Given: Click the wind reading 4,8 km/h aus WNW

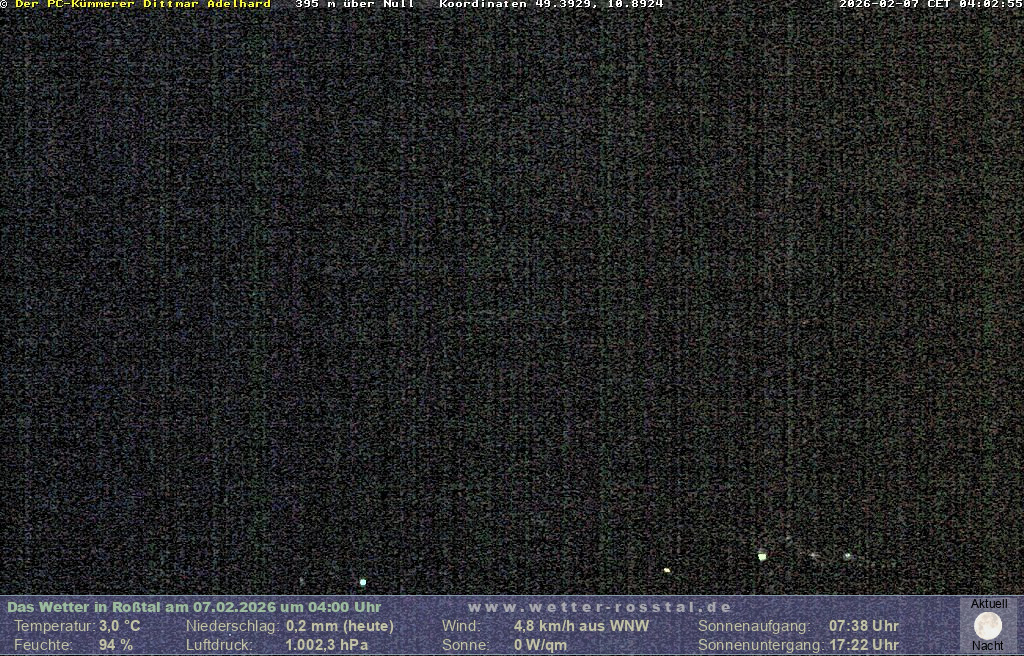Looking at the screenshot, I should tap(581, 626).
